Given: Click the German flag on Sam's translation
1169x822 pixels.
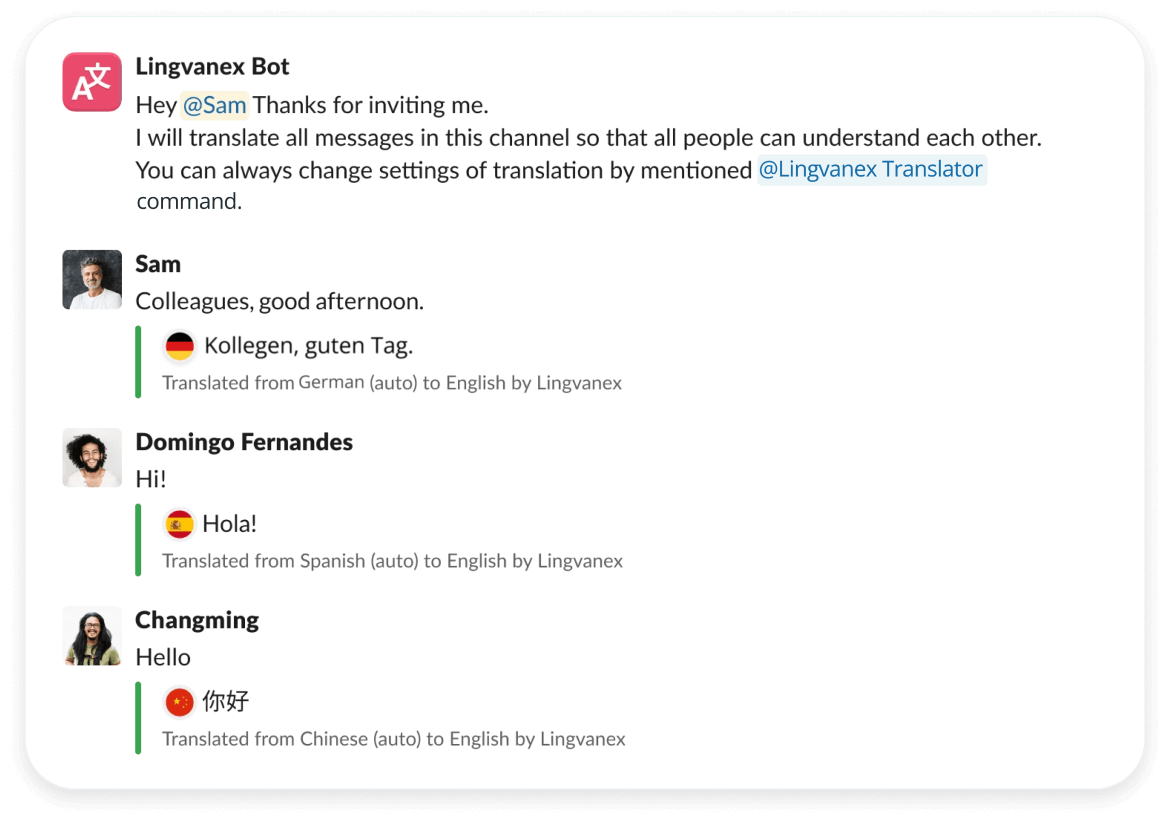Looking at the screenshot, I should click(180, 343).
